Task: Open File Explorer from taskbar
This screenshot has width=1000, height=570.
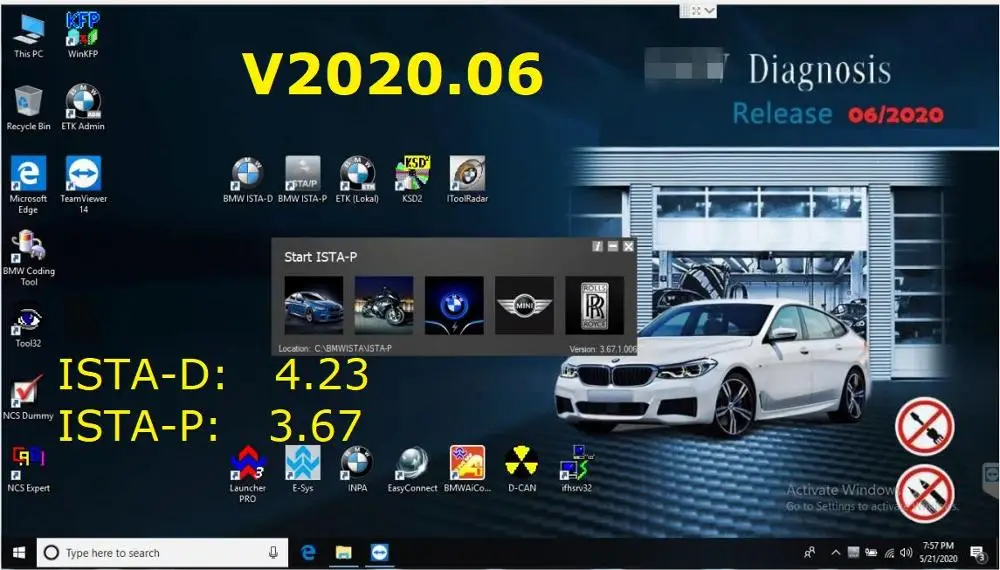Action: [x=344, y=553]
